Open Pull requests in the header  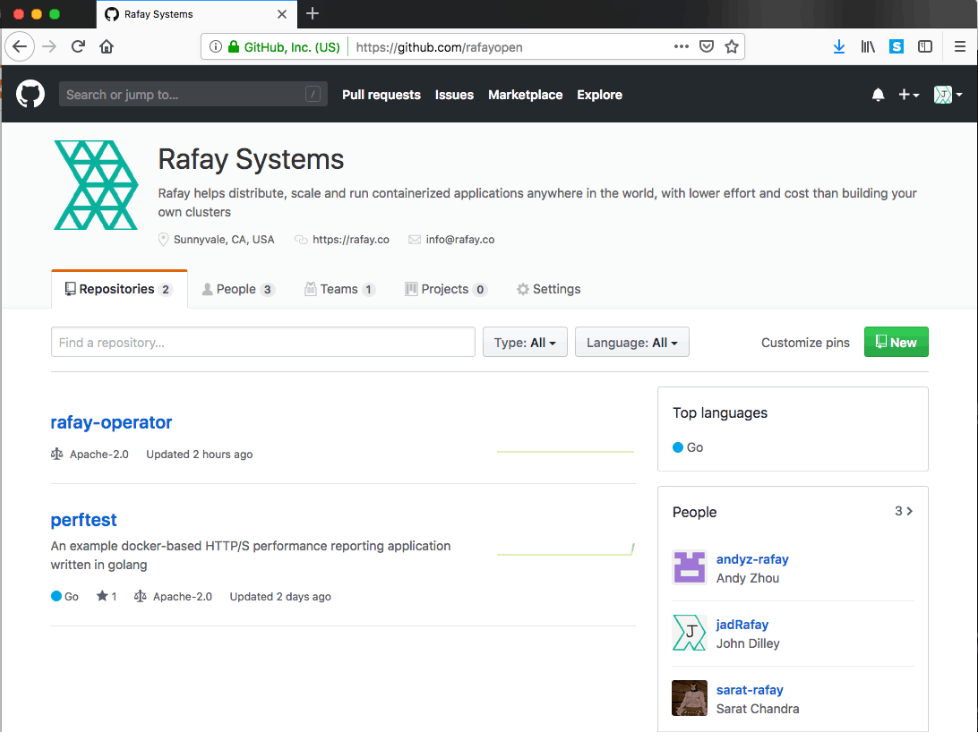pyautogui.click(x=381, y=95)
